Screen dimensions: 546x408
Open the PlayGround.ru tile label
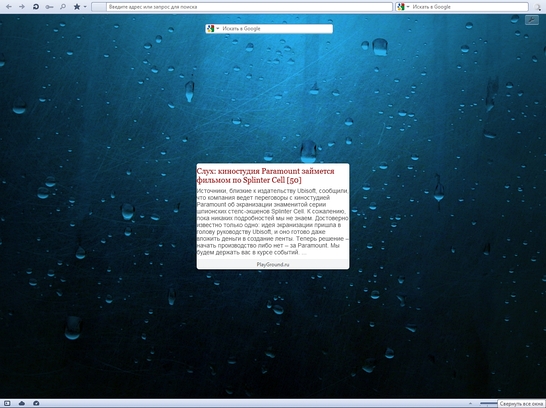(x=273, y=264)
